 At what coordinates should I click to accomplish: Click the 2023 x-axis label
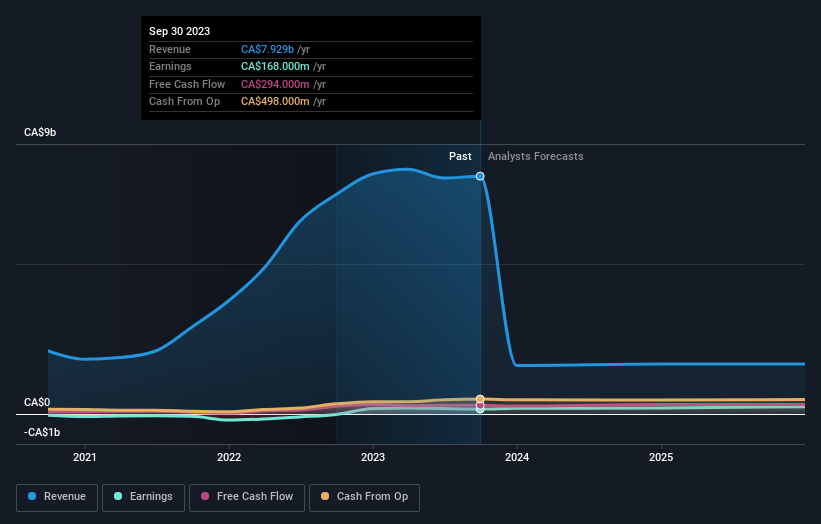tap(373, 457)
